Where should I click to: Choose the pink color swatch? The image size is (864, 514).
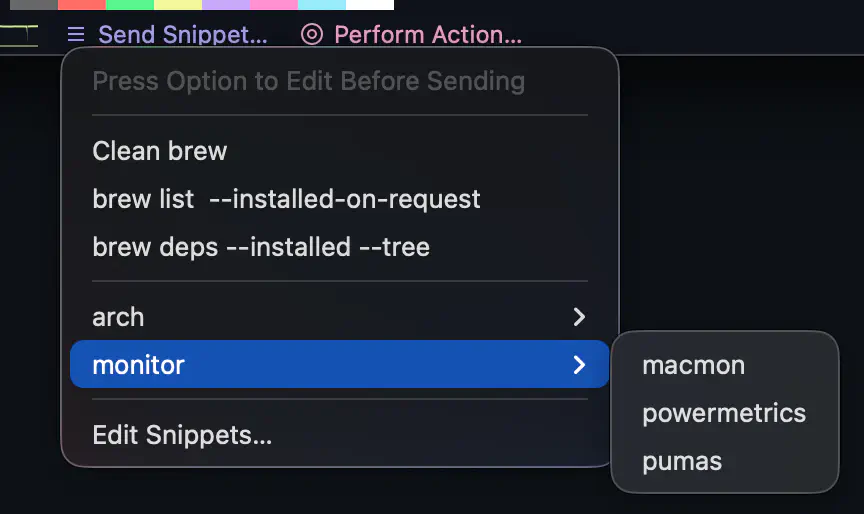274,4
